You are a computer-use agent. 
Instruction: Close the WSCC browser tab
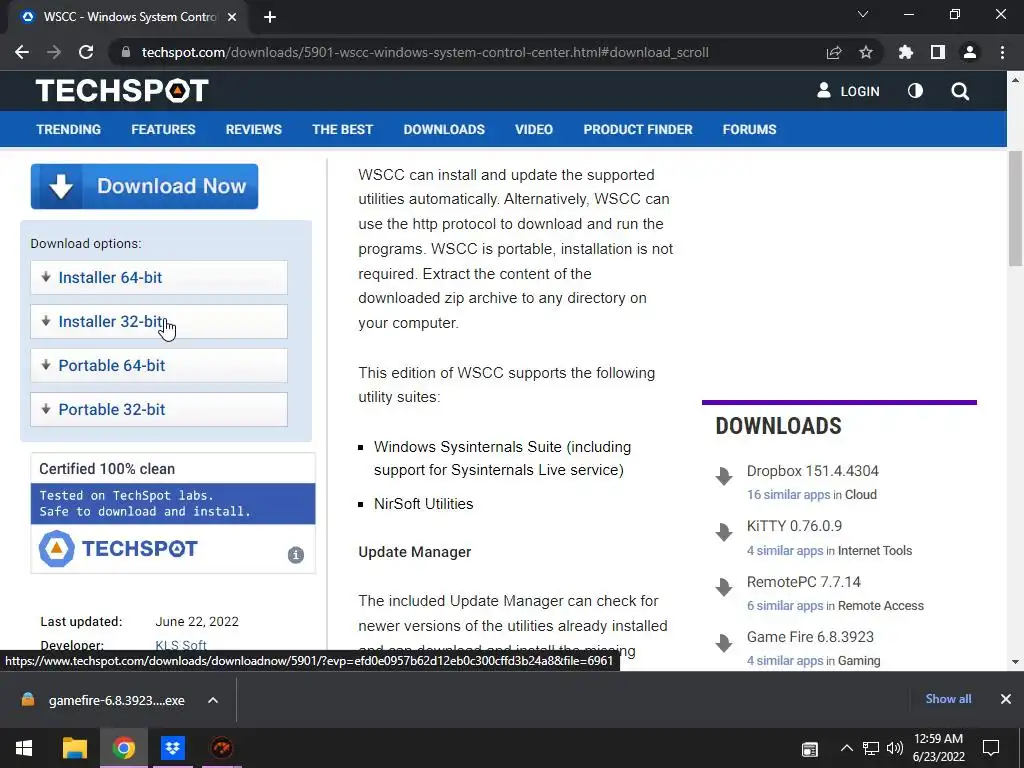point(232,17)
